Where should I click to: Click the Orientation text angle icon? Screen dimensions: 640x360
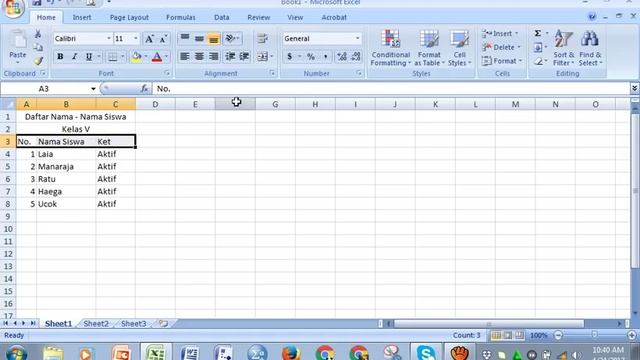pos(231,38)
